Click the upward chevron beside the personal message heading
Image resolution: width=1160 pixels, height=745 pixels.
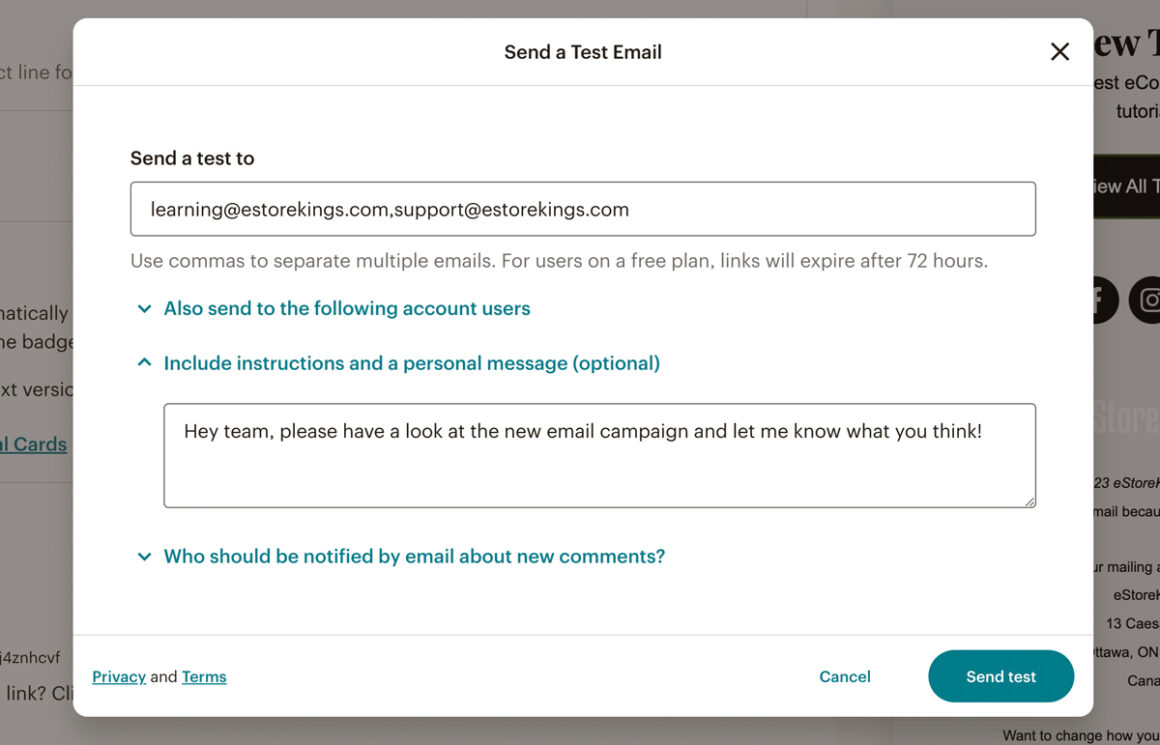[144, 362]
